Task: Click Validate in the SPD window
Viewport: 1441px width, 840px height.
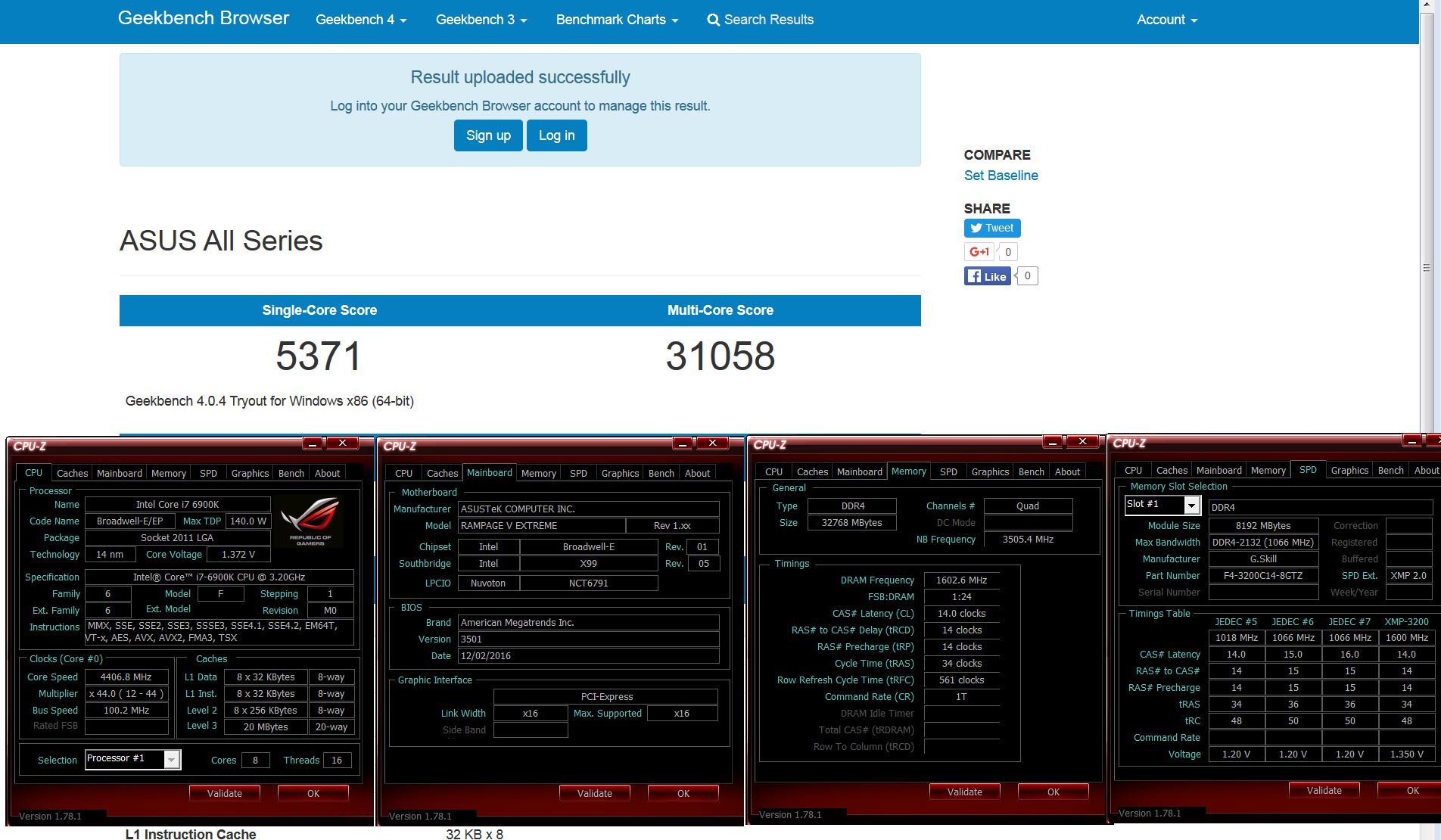Action: 1324,790
